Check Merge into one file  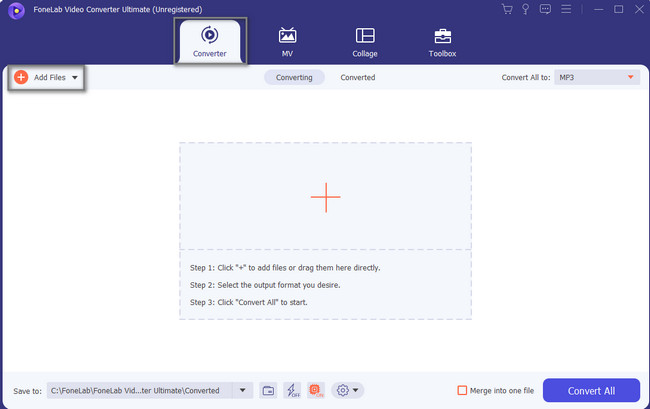click(x=462, y=390)
